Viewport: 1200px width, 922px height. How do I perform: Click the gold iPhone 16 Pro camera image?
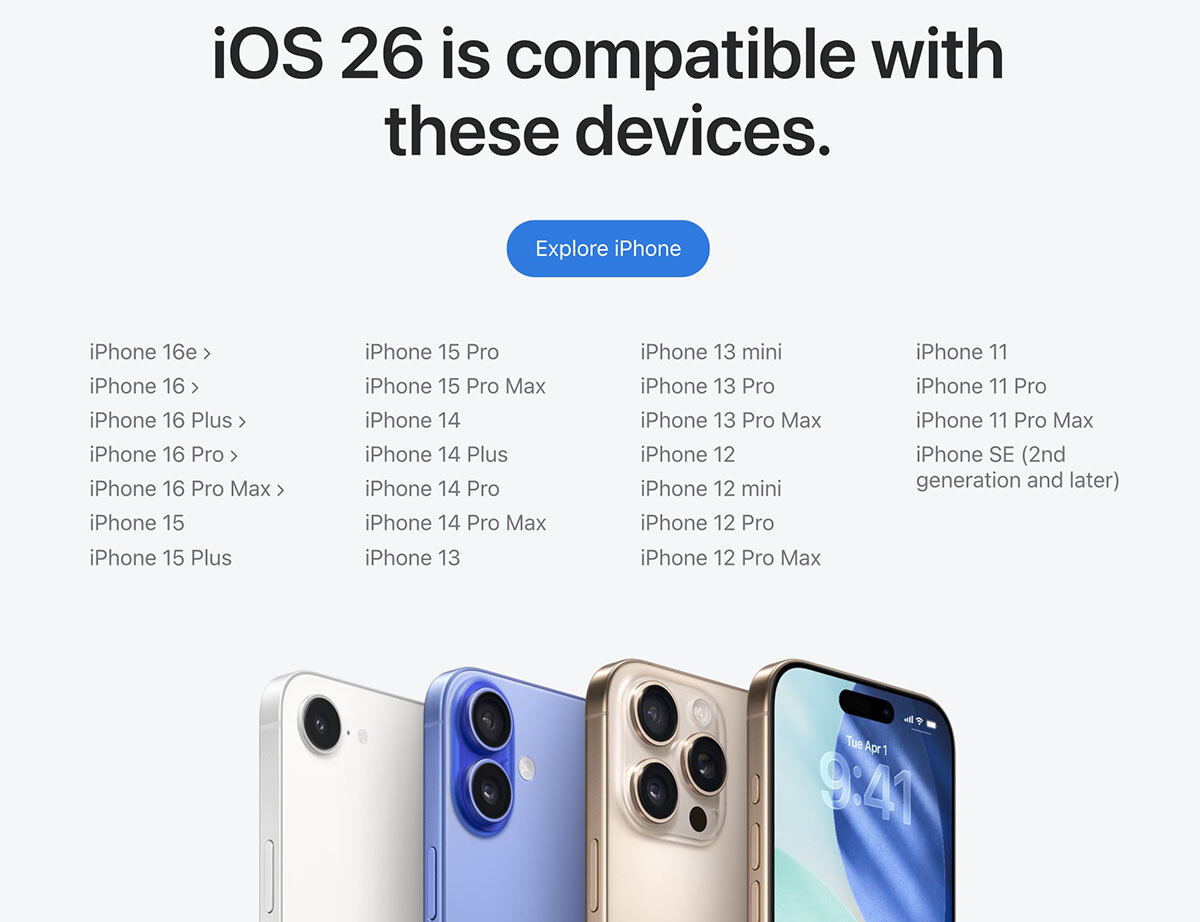coord(667,790)
